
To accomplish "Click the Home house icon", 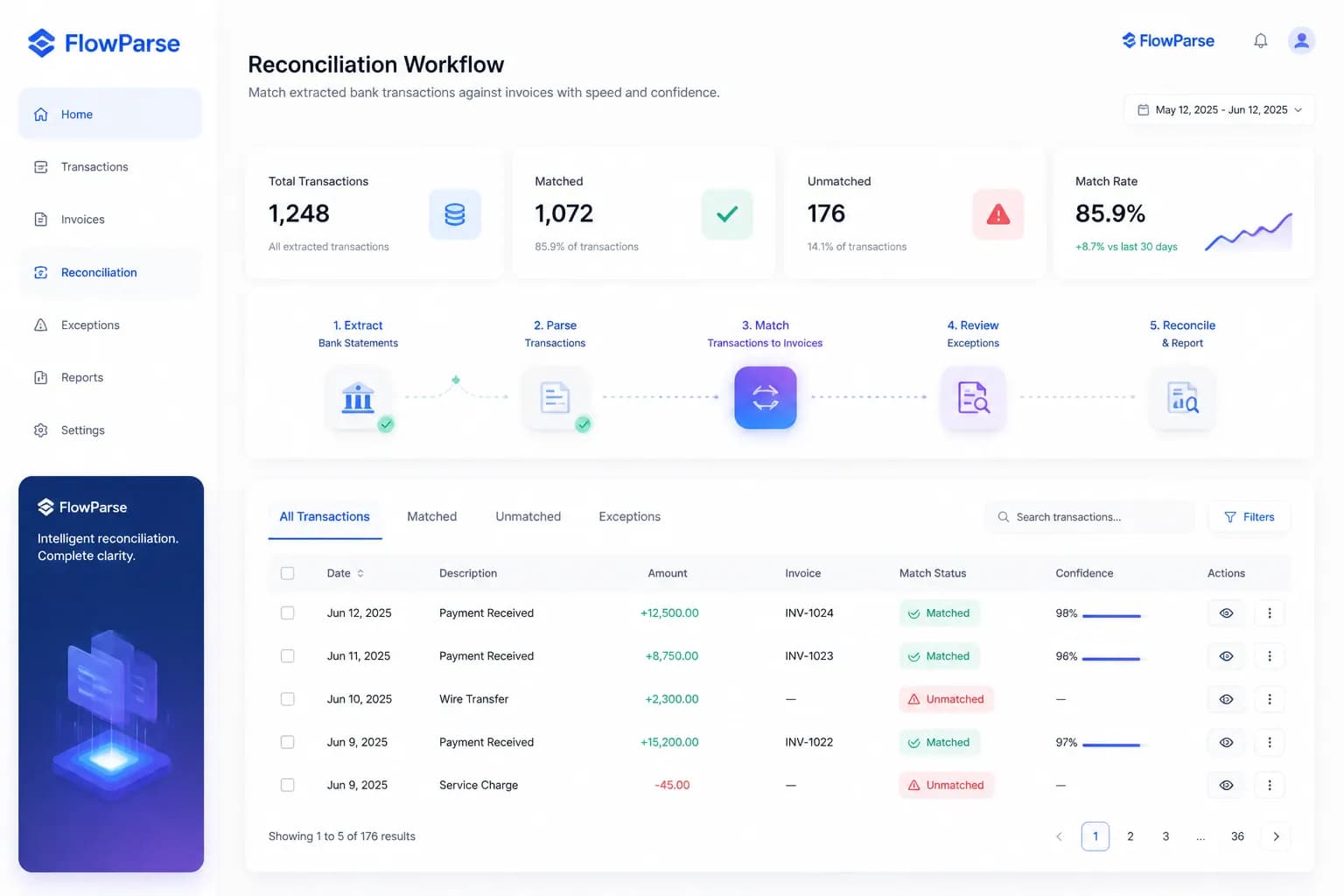I will pos(40,115).
